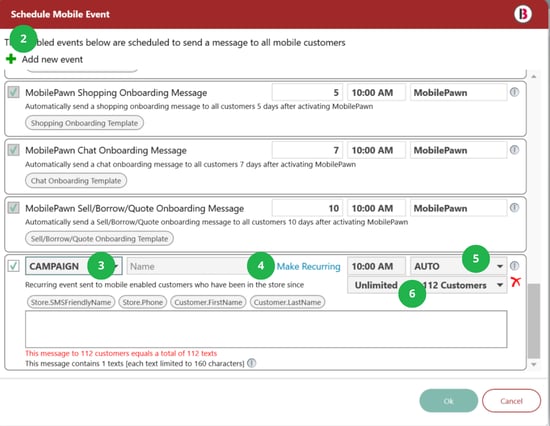This screenshot has height=426, width=550.
Task: Open info icon for Chat Onboarding Message
Action: tap(514, 150)
